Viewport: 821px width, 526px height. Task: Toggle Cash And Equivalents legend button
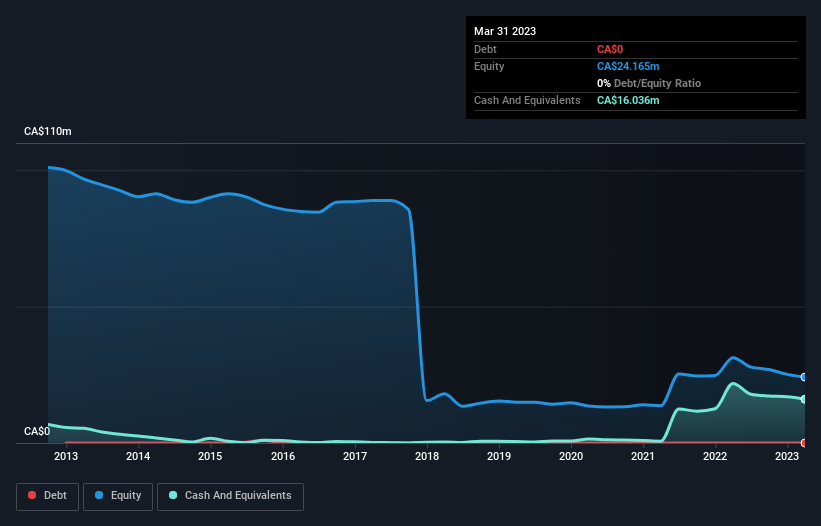click(x=230, y=496)
